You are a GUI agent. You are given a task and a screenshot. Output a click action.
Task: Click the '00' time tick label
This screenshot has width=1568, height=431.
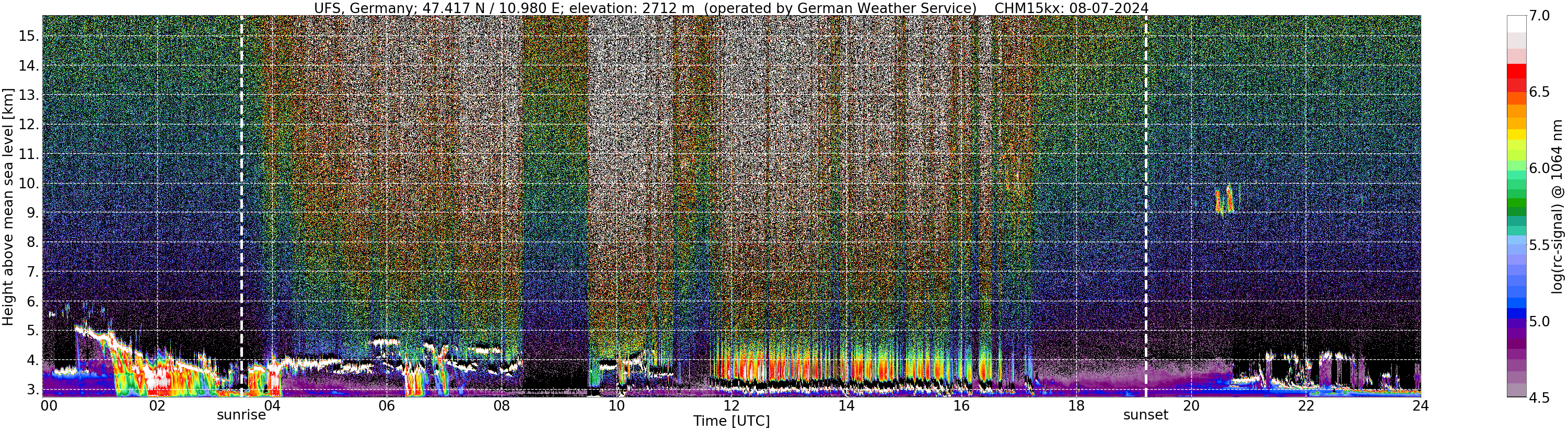tap(49, 406)
